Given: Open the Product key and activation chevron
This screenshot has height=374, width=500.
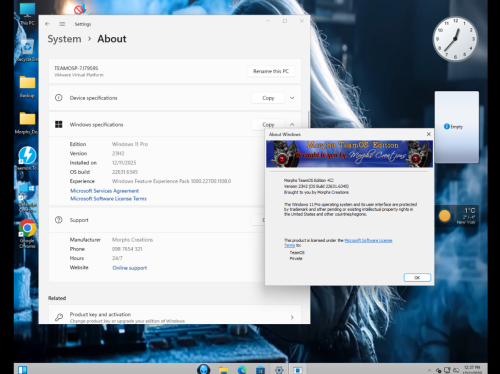Looking at the screenshot, I should click(292, 317).
